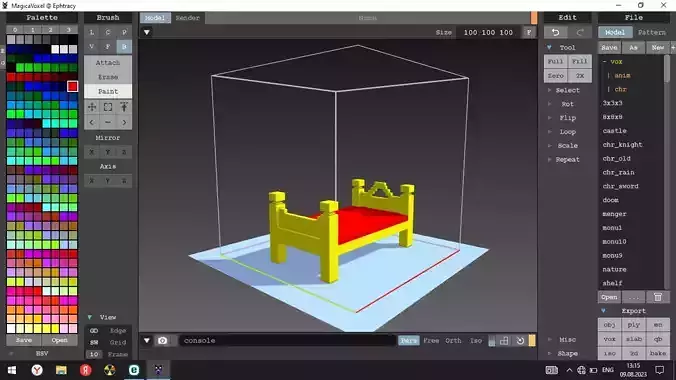Click the plus button next to New
This screenshot has width=676, height=380.
coord(673,47)
